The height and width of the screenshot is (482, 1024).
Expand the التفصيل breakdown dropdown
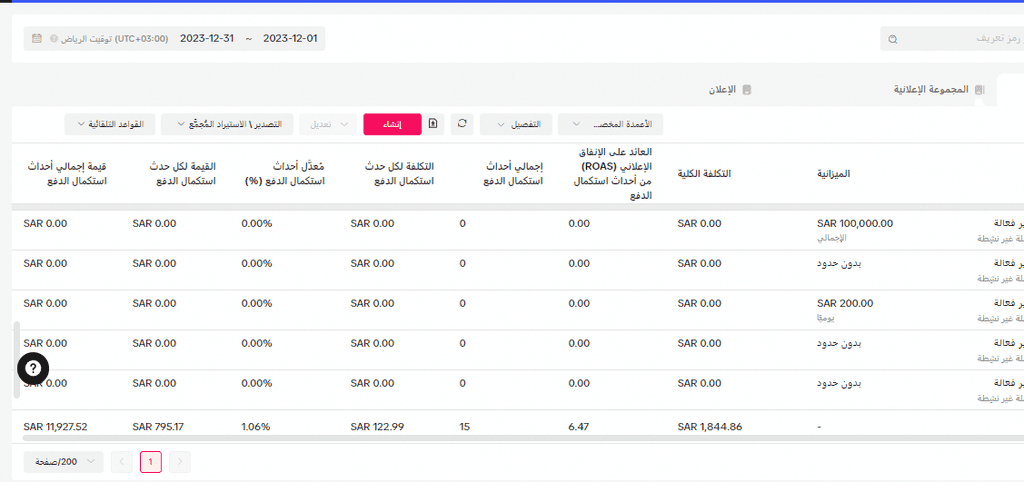[516, 124]
